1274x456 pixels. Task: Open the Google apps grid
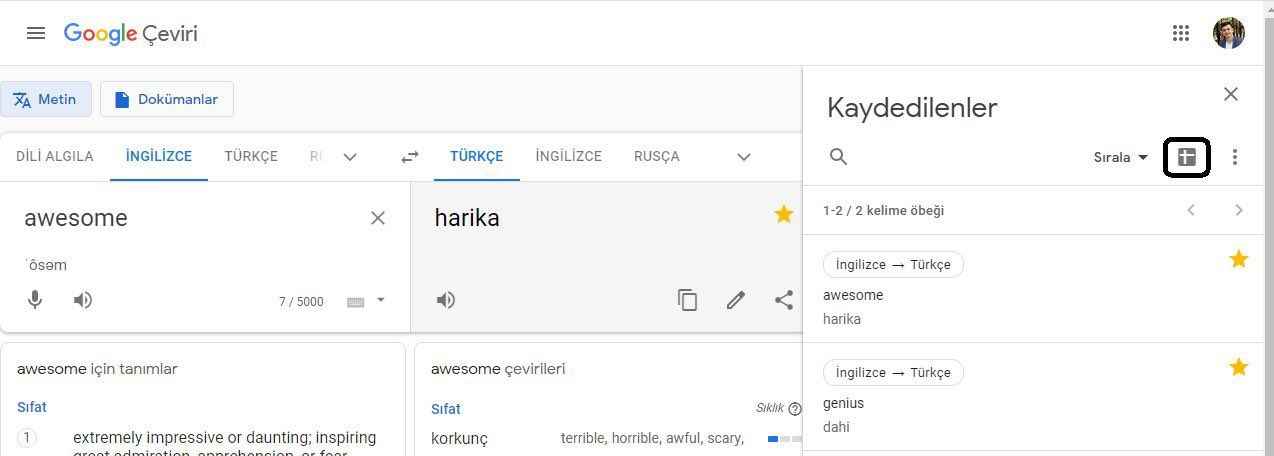pos(1181,33)
